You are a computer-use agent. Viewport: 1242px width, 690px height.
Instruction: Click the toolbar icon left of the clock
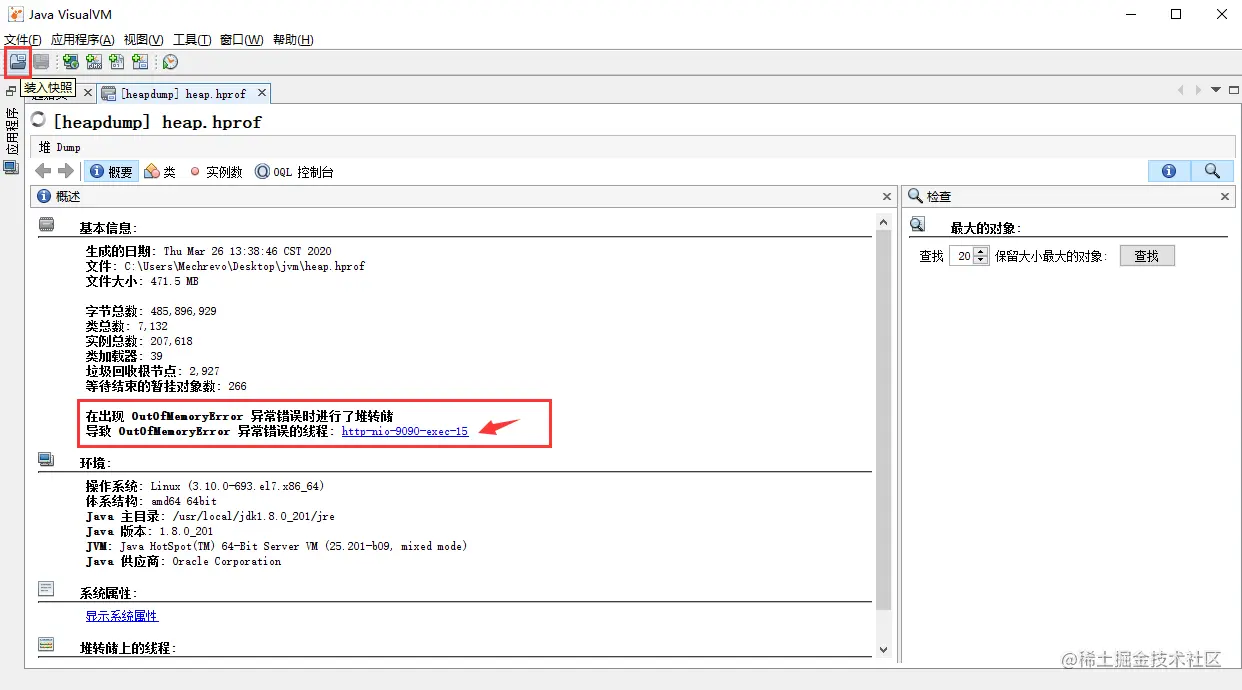point(140,62)
